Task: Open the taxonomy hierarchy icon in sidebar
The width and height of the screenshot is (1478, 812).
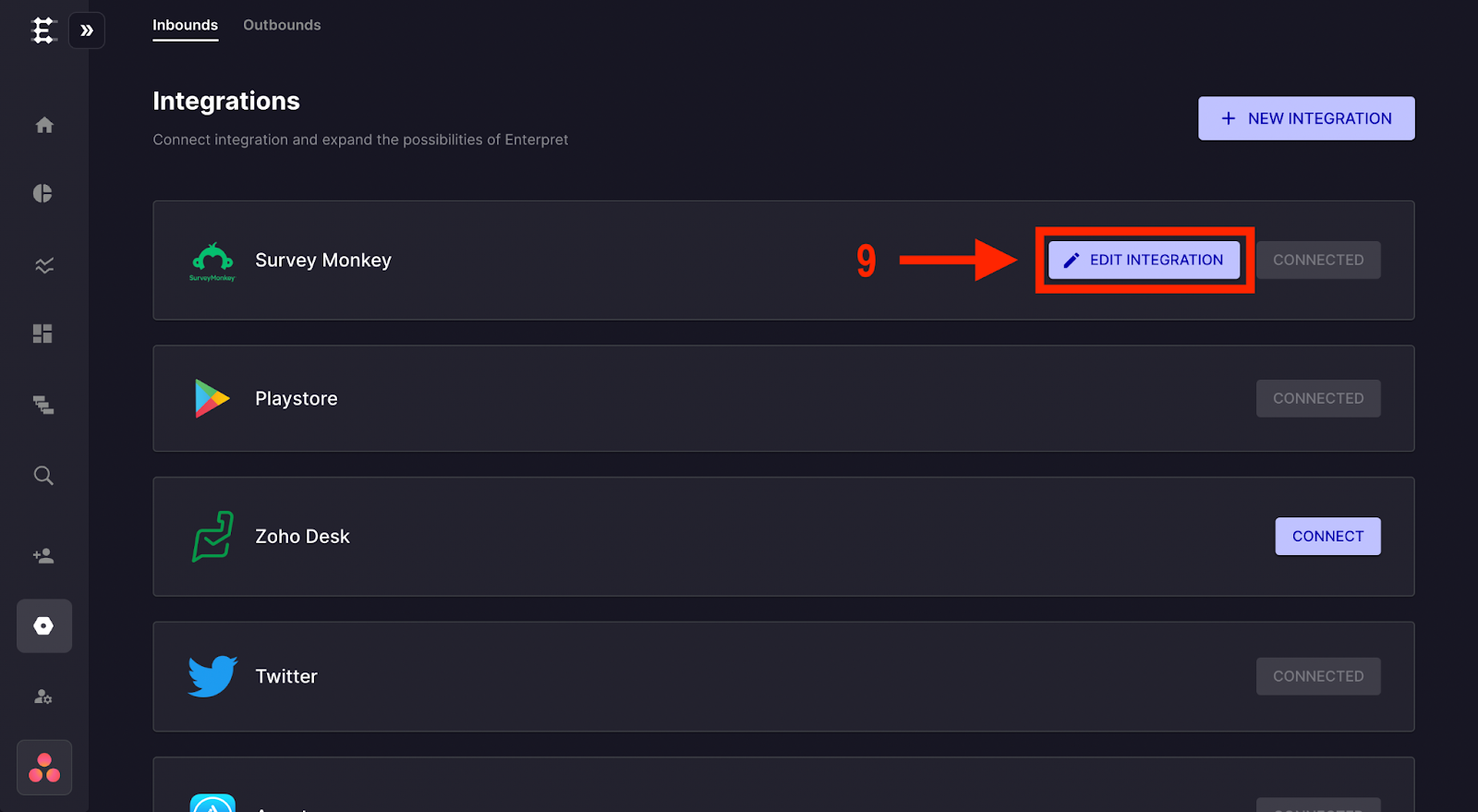Action: [x=43, y=405]
